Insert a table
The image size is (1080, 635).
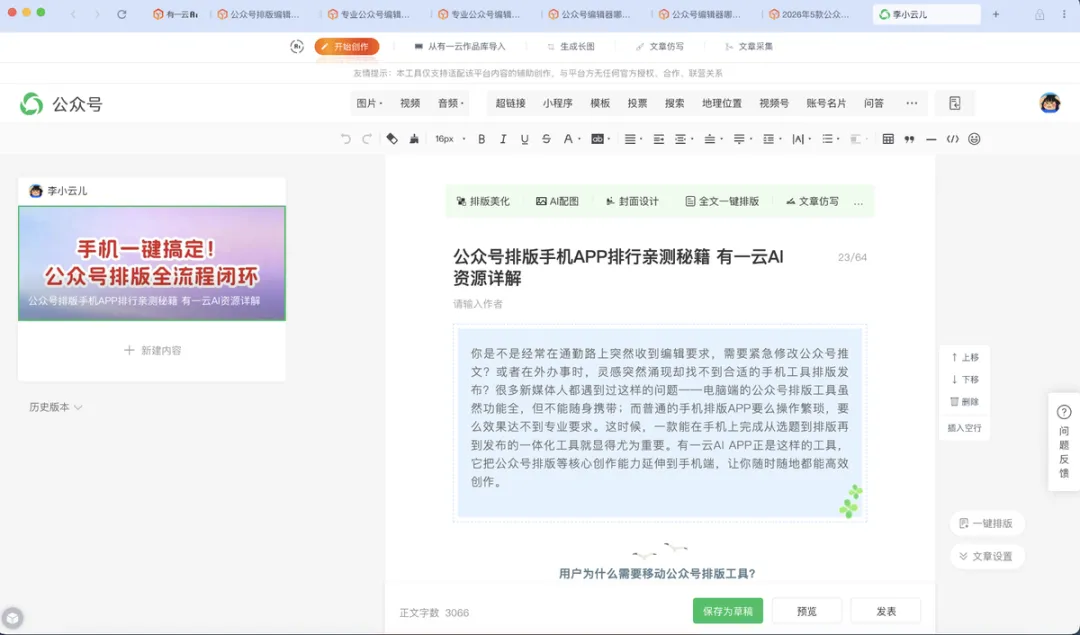click(x=888, y=139)
